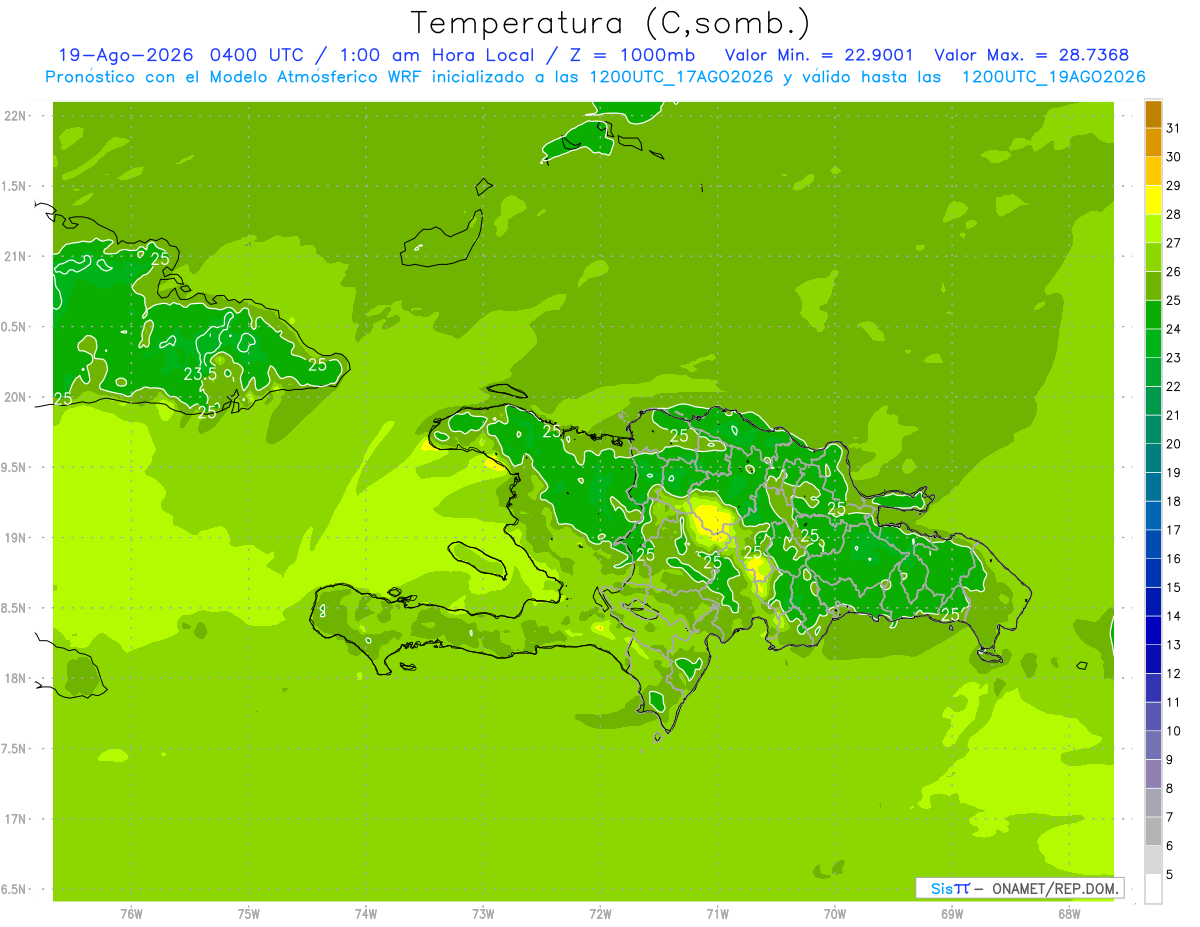Click the '73W' longitude axis label
This screenshot has height=927, width=1200.
[x=483, y=914]
